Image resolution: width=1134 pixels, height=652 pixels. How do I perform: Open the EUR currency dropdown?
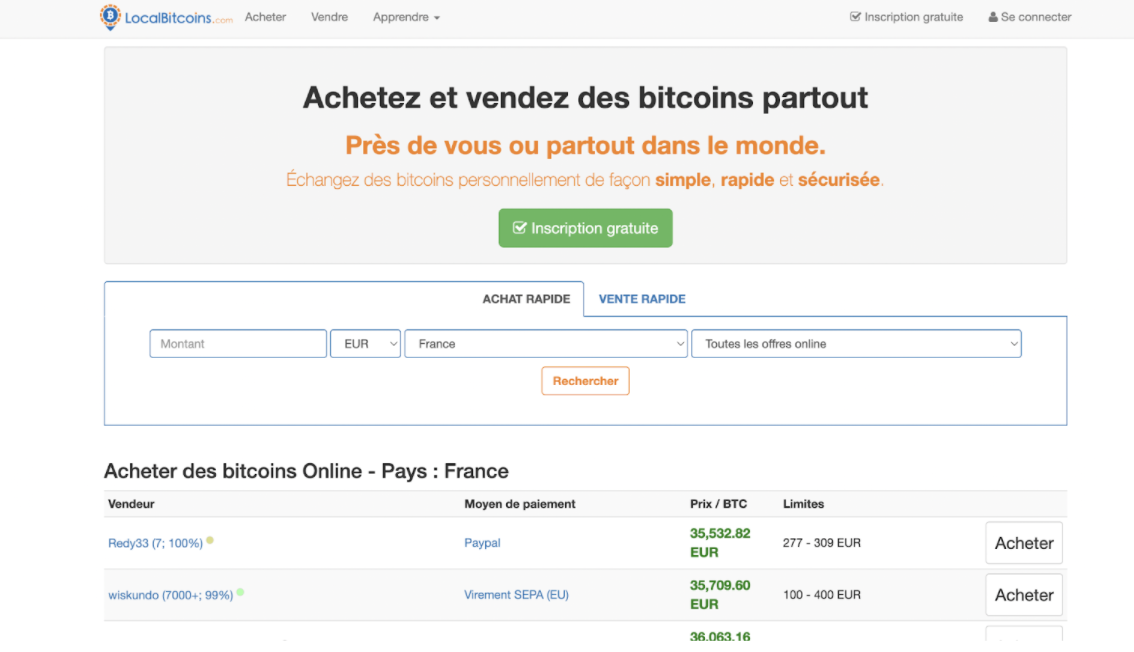(x=365, y=343)
